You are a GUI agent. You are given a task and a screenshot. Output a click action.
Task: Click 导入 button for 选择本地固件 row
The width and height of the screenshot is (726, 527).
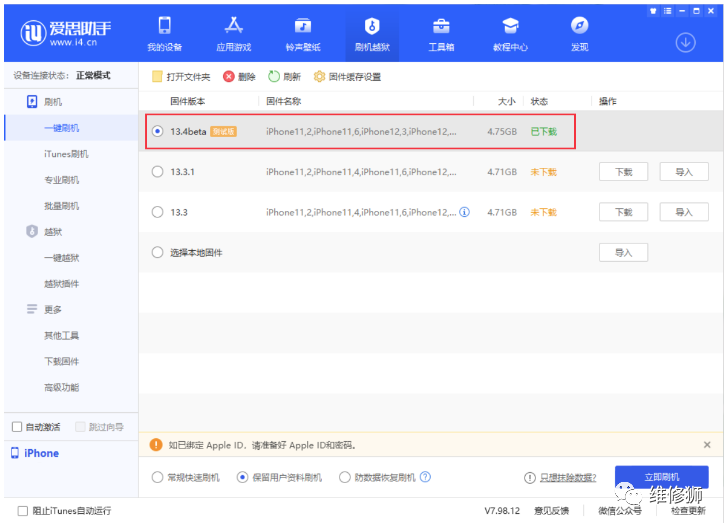(623, 252)
